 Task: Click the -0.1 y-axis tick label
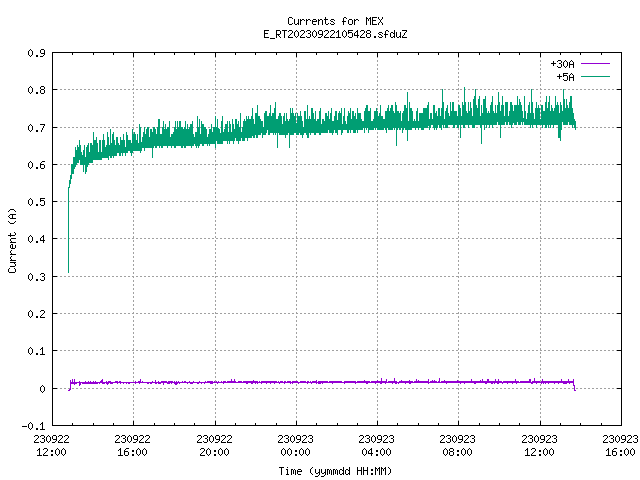(33, 426)
